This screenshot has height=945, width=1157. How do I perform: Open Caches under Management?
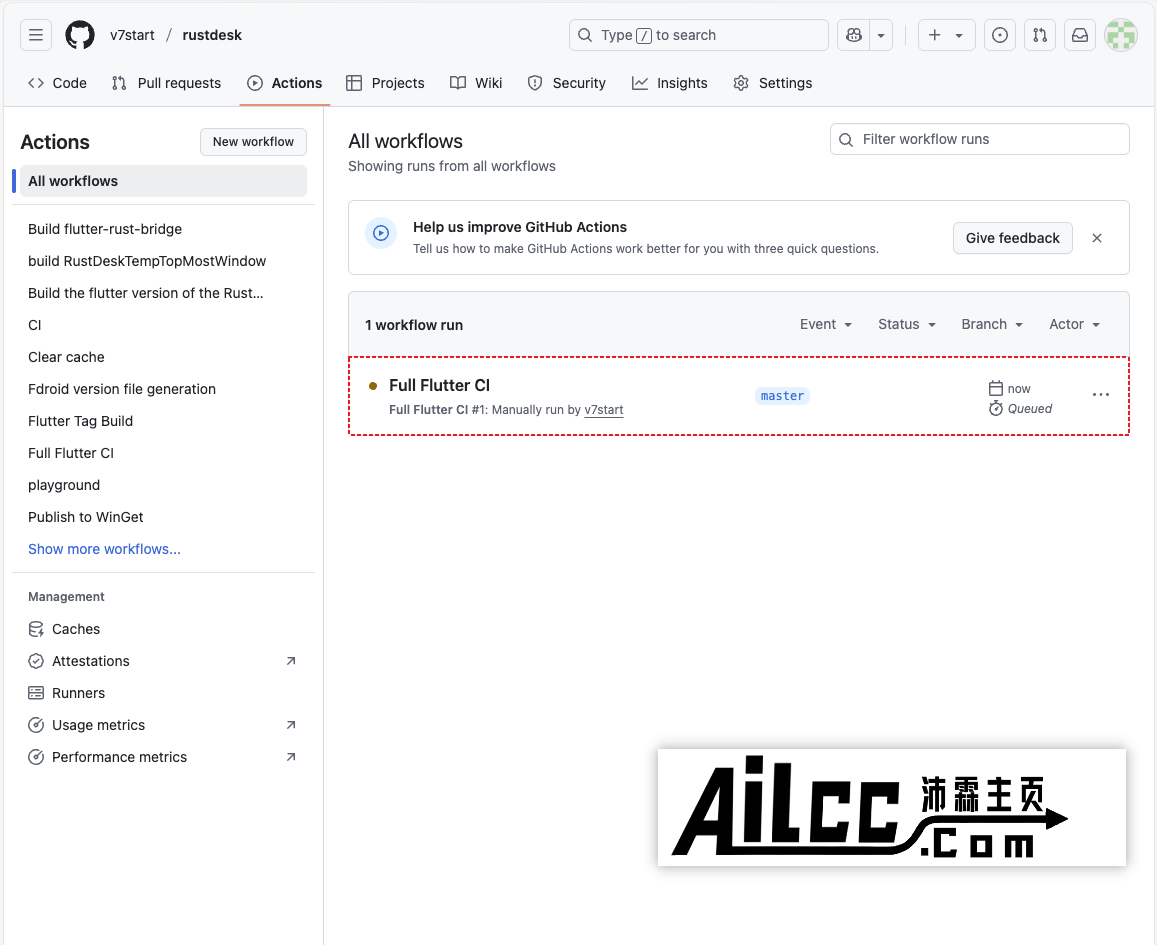[x=64, y=629]
